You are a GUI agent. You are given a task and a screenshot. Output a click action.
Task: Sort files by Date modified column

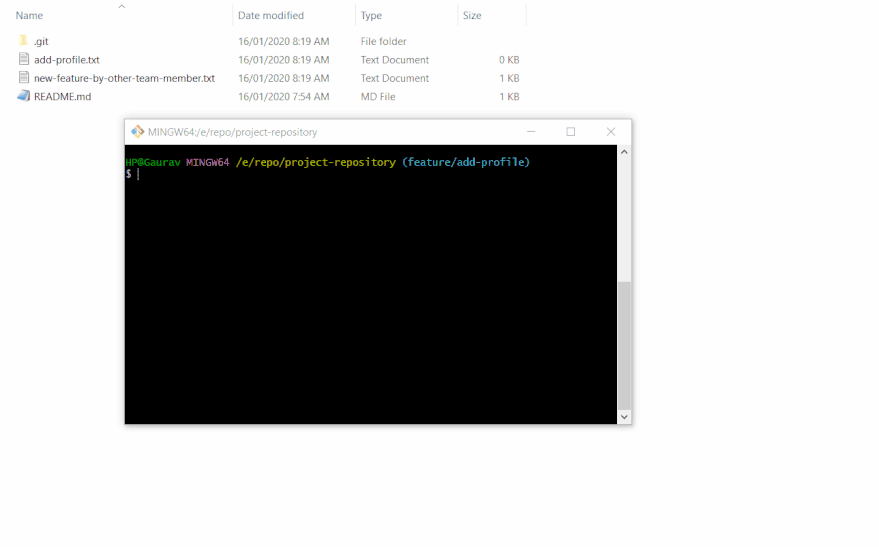(271, 16)
